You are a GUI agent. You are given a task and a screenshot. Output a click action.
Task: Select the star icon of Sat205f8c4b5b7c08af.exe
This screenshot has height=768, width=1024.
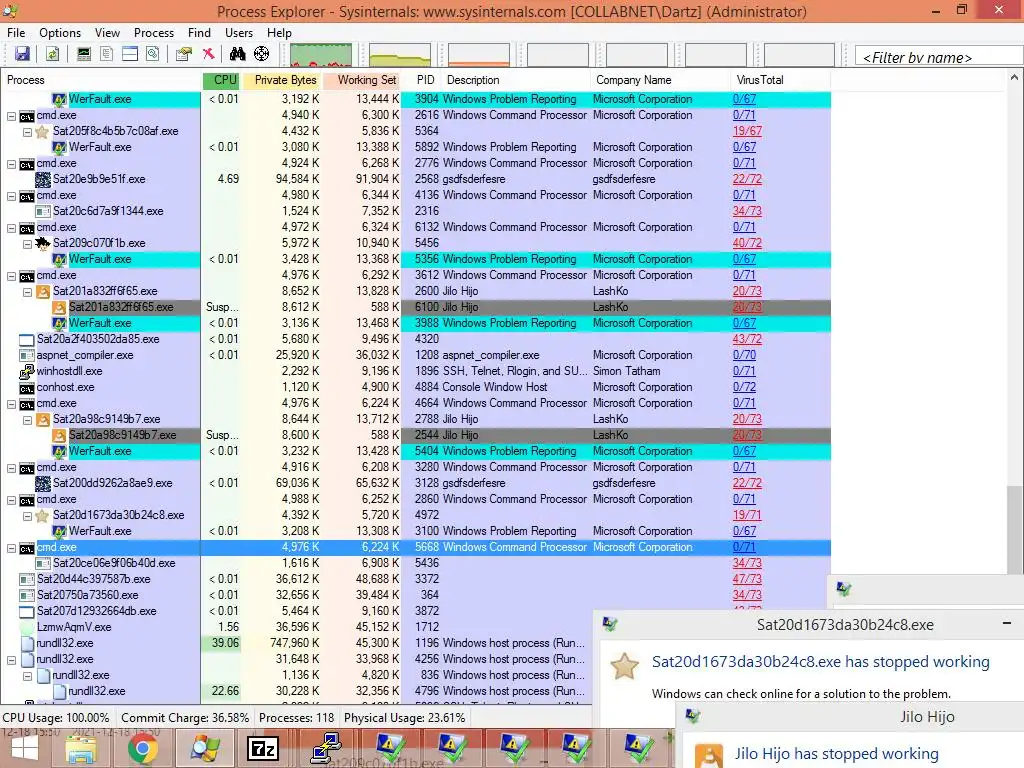point(42,131)
